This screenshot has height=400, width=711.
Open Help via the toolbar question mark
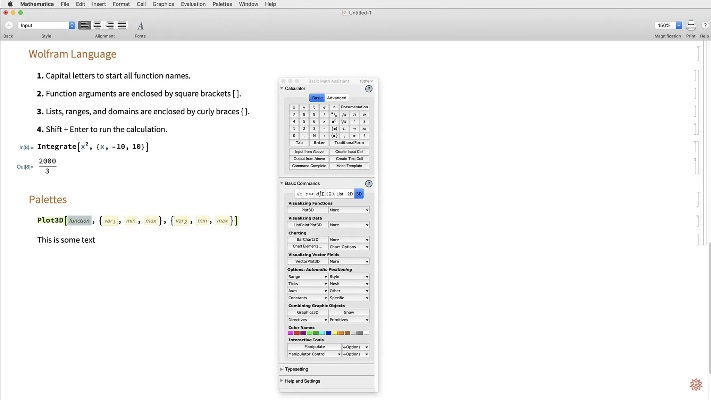704,25
